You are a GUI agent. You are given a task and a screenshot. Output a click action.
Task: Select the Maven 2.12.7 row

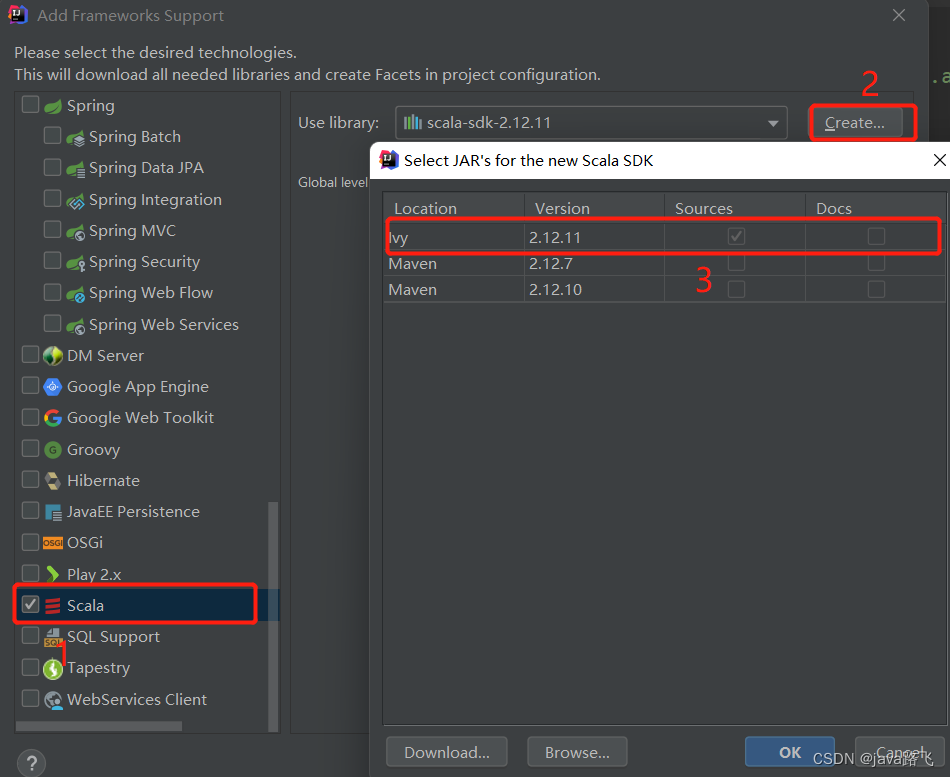(x=664, y=264)
